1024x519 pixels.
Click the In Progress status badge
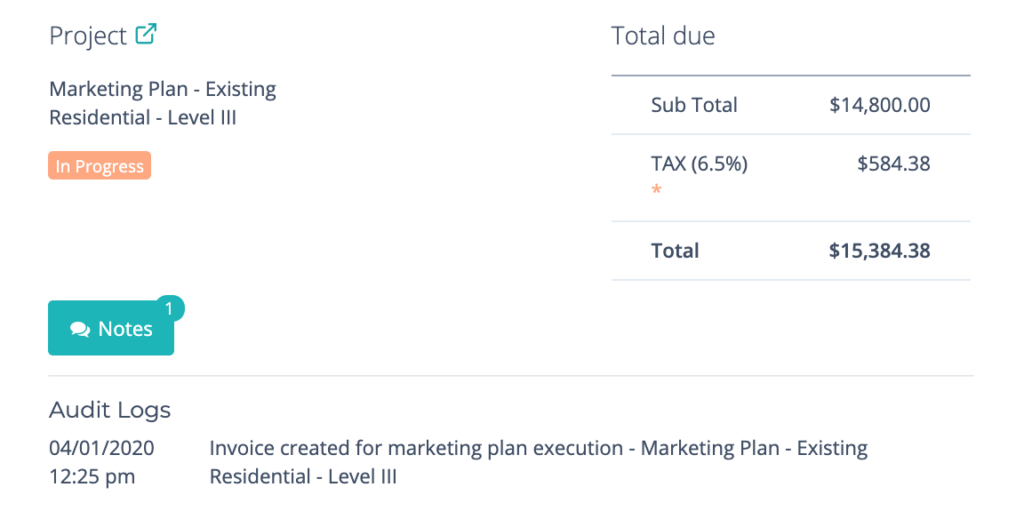click(99, 166)
